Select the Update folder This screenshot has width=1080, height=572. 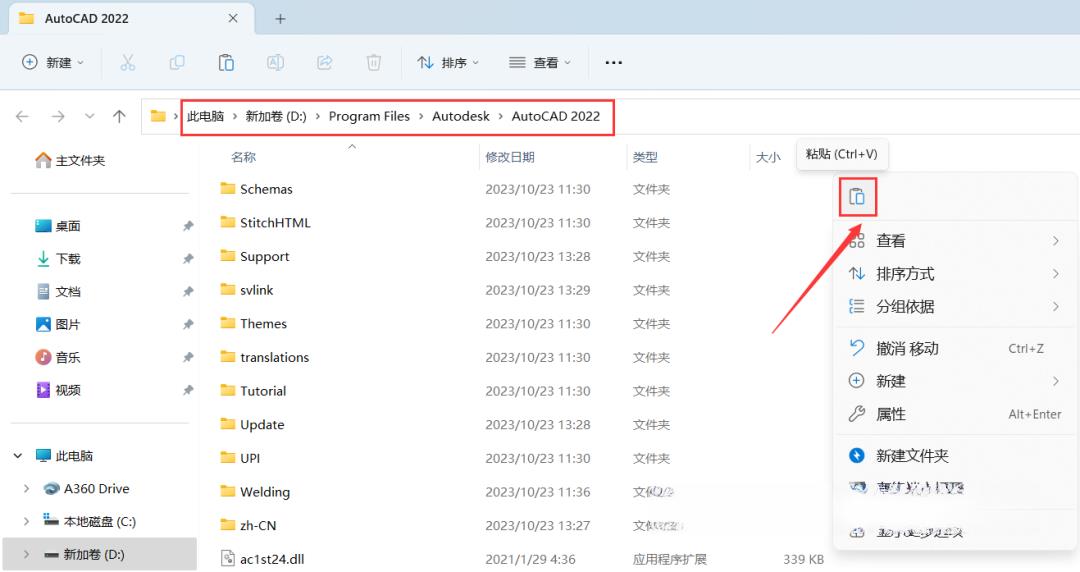tap(252, 425)
